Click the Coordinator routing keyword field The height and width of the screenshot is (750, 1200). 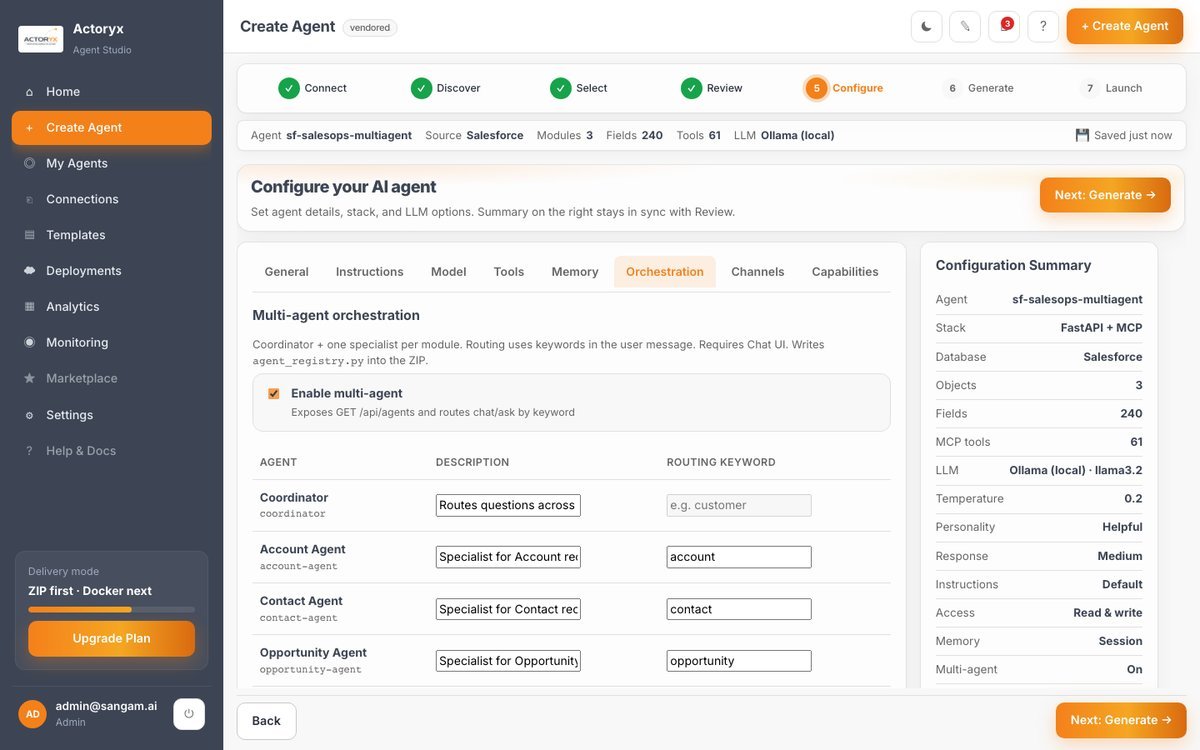[x=739, y=505]
